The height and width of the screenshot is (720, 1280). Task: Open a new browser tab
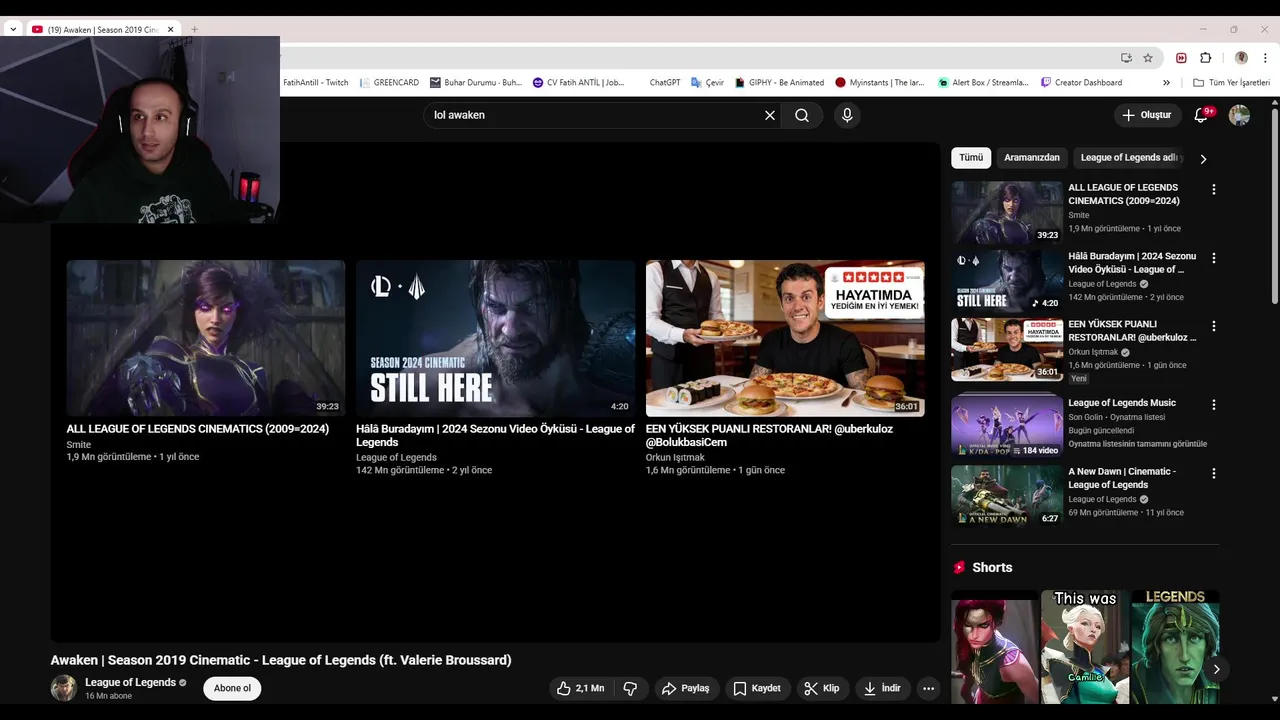click(194, 29)
